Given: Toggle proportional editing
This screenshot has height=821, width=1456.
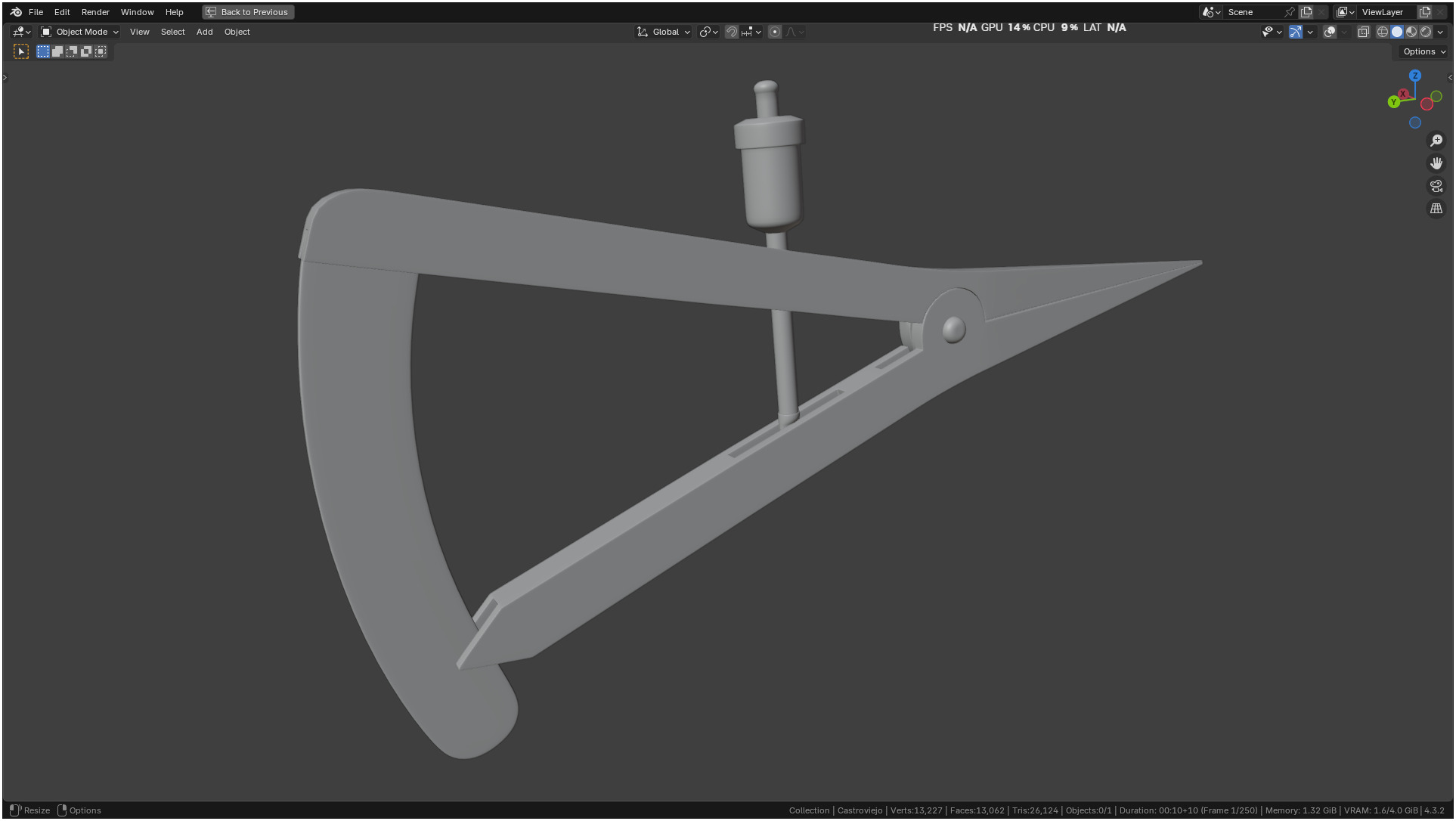Looking at the screenshot, I should (x=775, y=32).
